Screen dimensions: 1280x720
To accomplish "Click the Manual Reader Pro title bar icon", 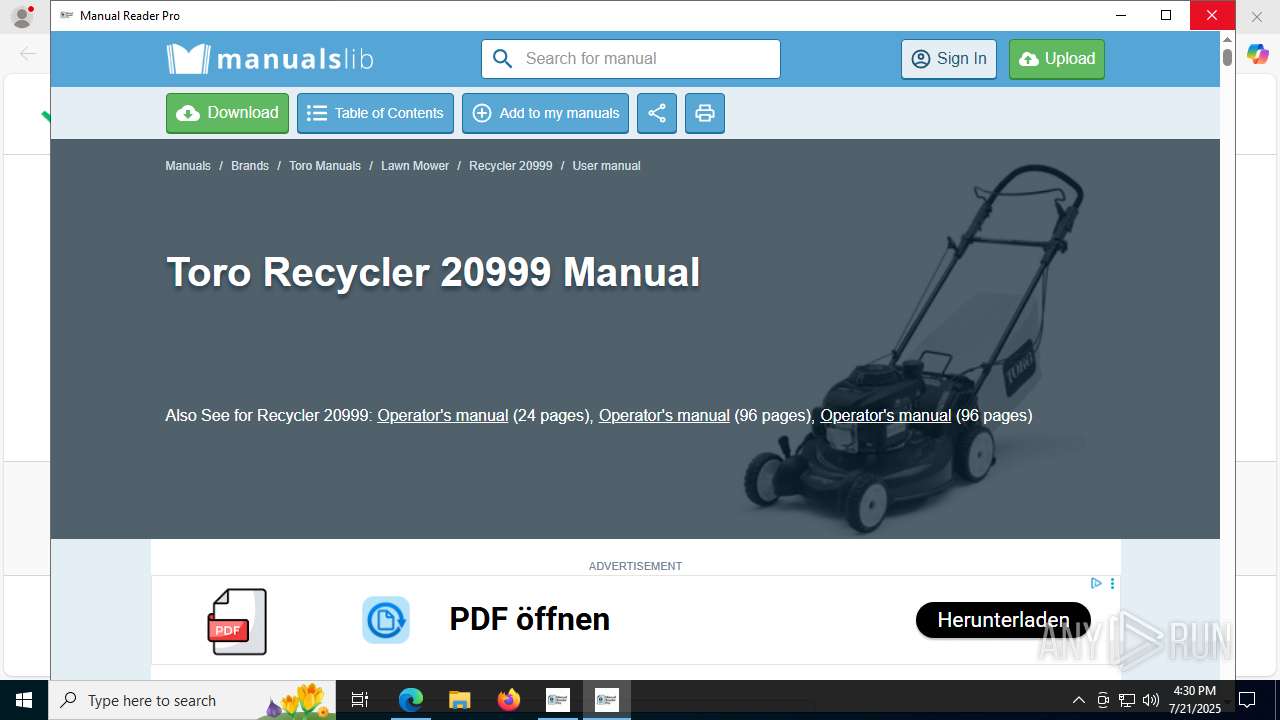I will [67, 16].
